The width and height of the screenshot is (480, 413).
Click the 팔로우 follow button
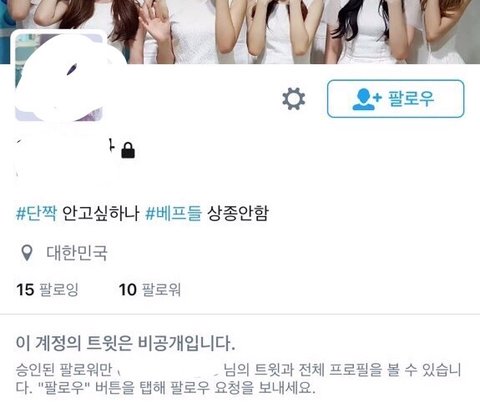coord(395,99)
